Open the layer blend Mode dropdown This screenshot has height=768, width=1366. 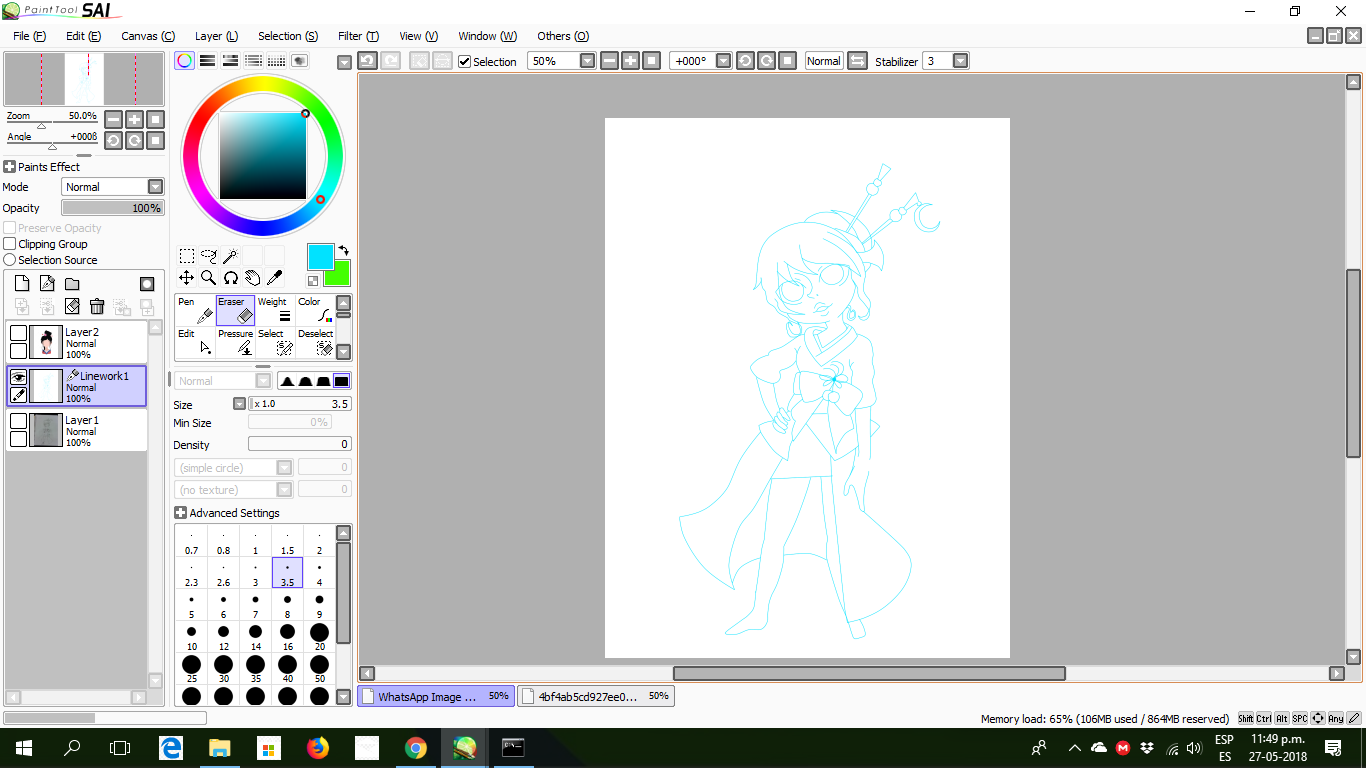tap(155, 187)
